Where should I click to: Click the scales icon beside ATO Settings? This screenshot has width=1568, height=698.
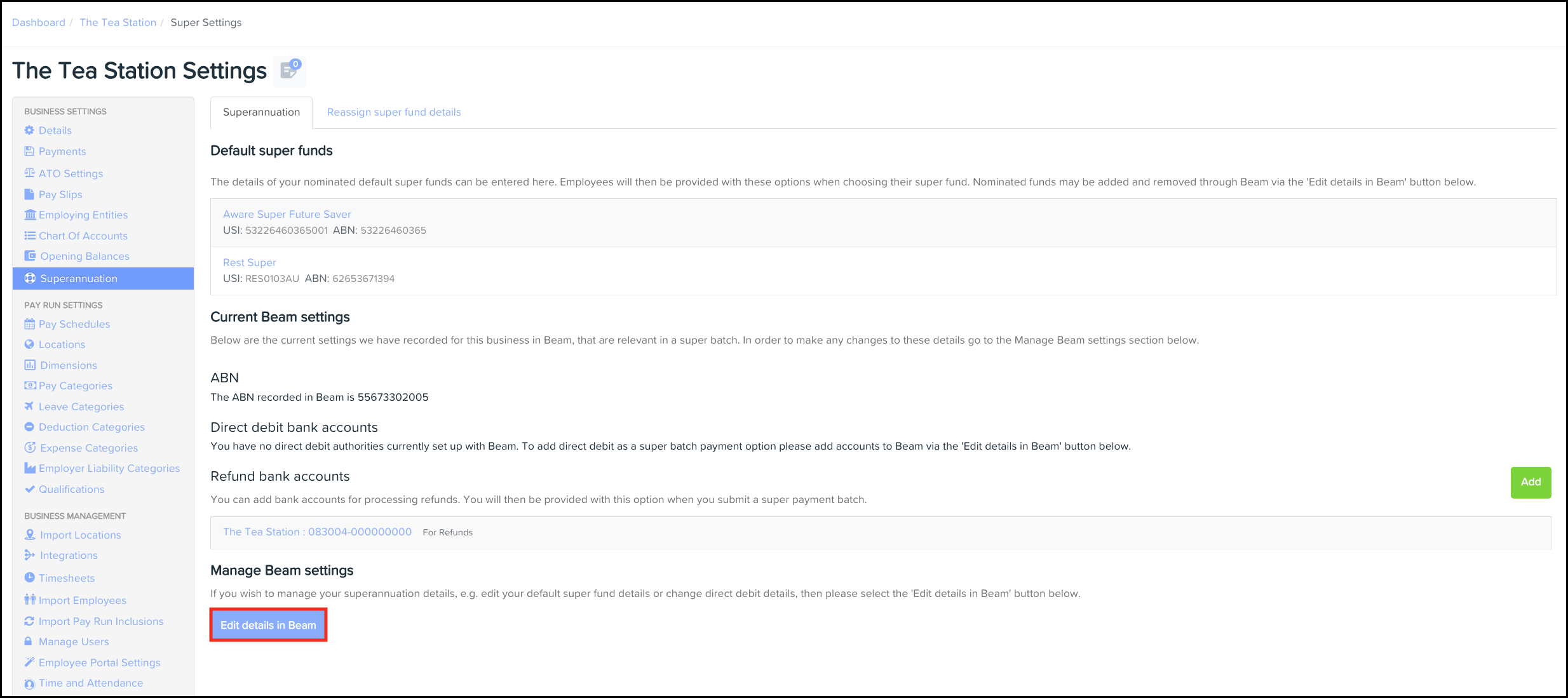[x=29, y=173]
